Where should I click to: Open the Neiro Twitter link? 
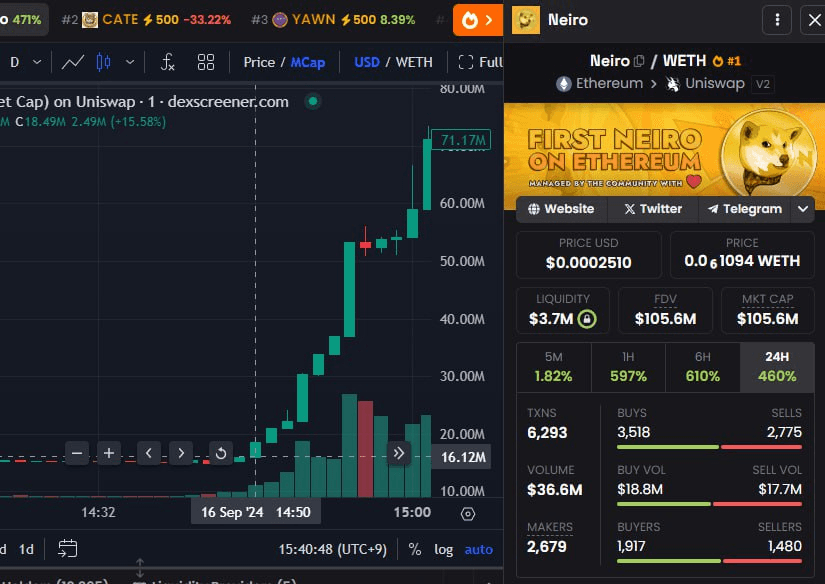[x=653, y=209]
